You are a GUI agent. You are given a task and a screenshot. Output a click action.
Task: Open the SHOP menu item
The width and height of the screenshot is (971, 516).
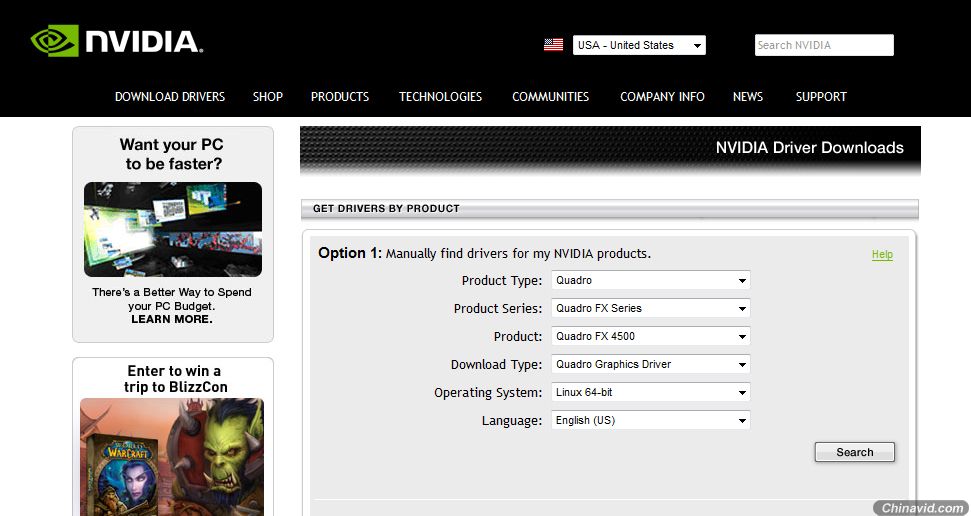268,97
